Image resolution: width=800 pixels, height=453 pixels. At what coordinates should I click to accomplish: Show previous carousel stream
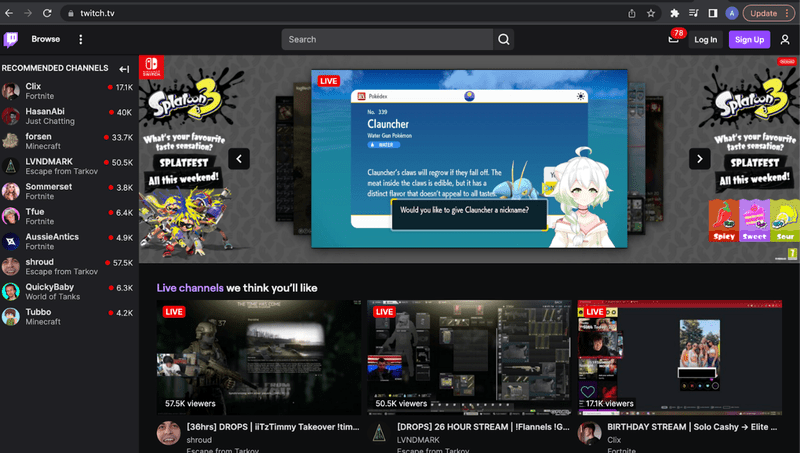tap(239, 159)
